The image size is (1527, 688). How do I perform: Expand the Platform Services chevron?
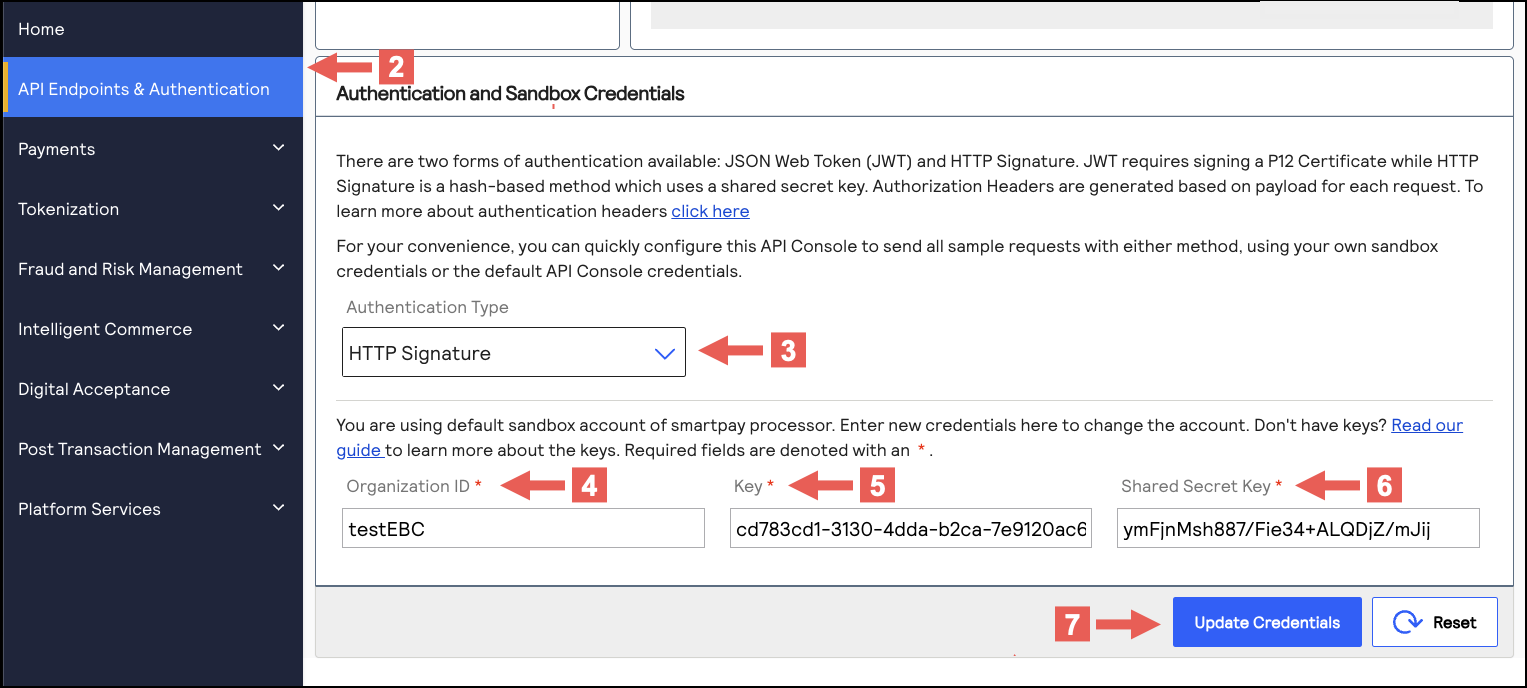[278, 508]
